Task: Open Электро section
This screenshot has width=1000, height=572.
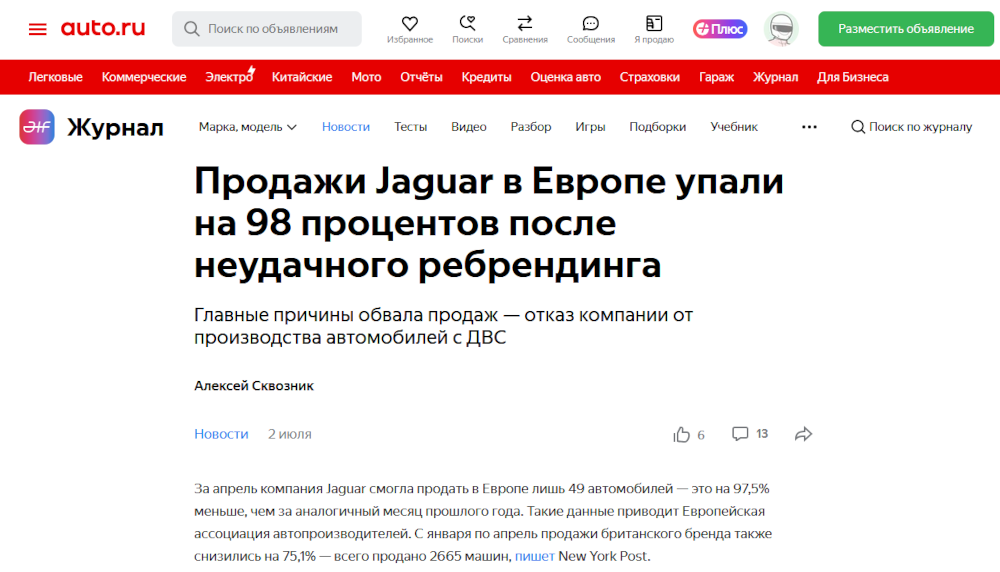Action: 229,77
